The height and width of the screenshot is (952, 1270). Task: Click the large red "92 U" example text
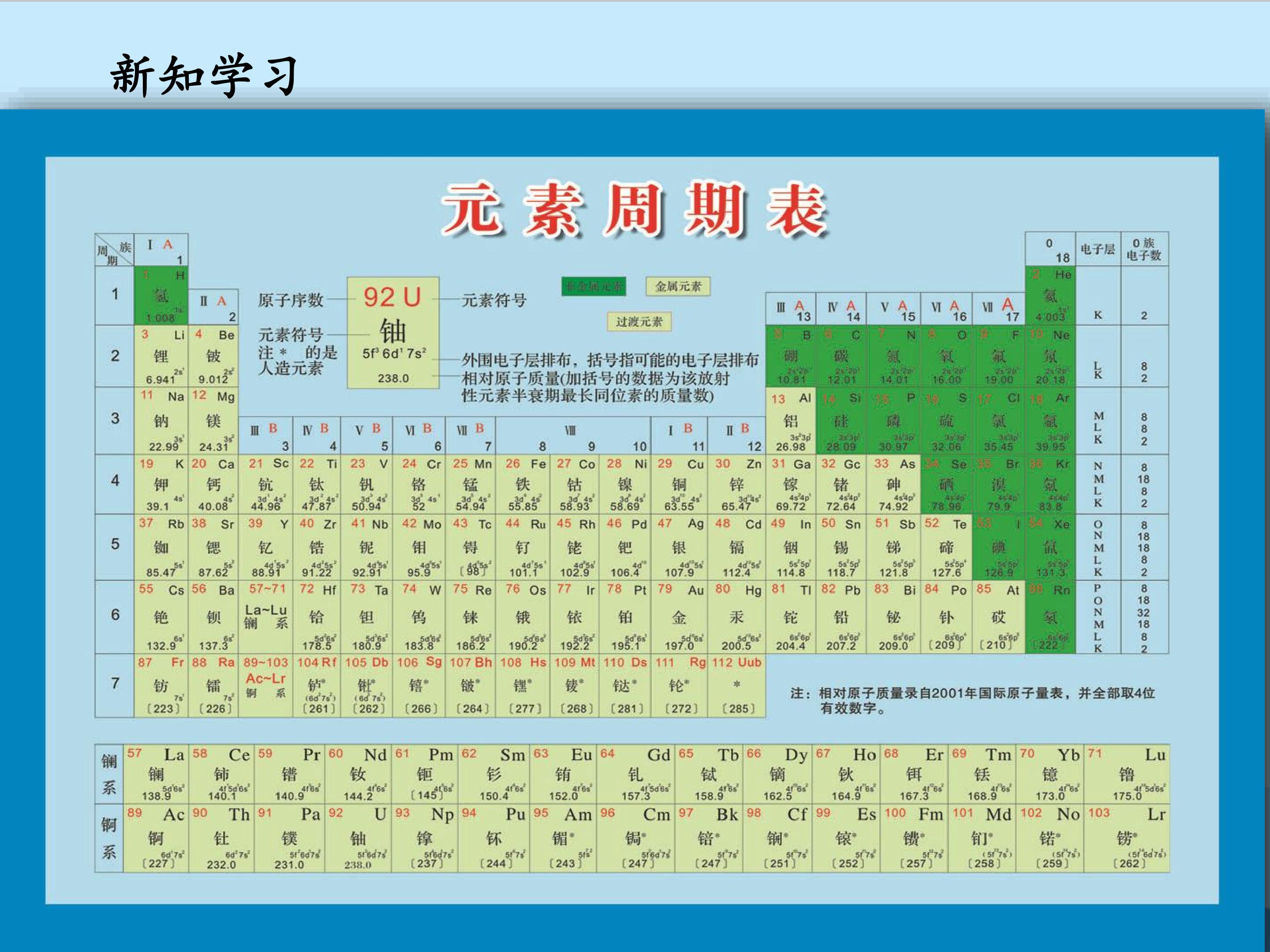point(393,297)
